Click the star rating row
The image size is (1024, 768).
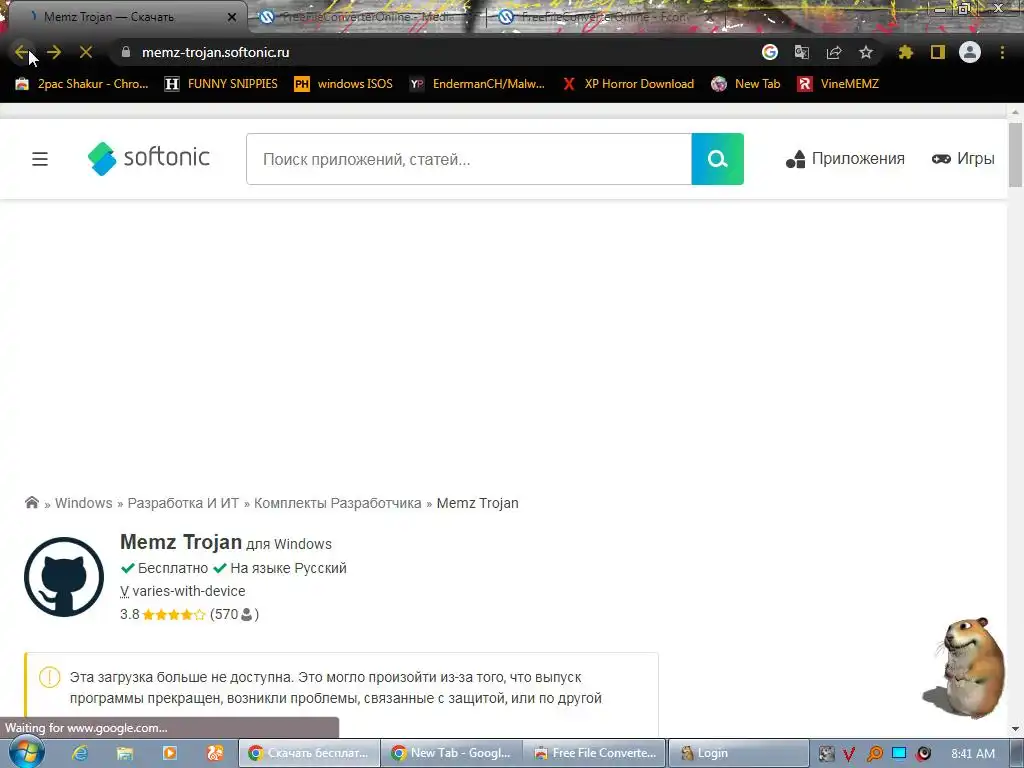pos(174,615)
